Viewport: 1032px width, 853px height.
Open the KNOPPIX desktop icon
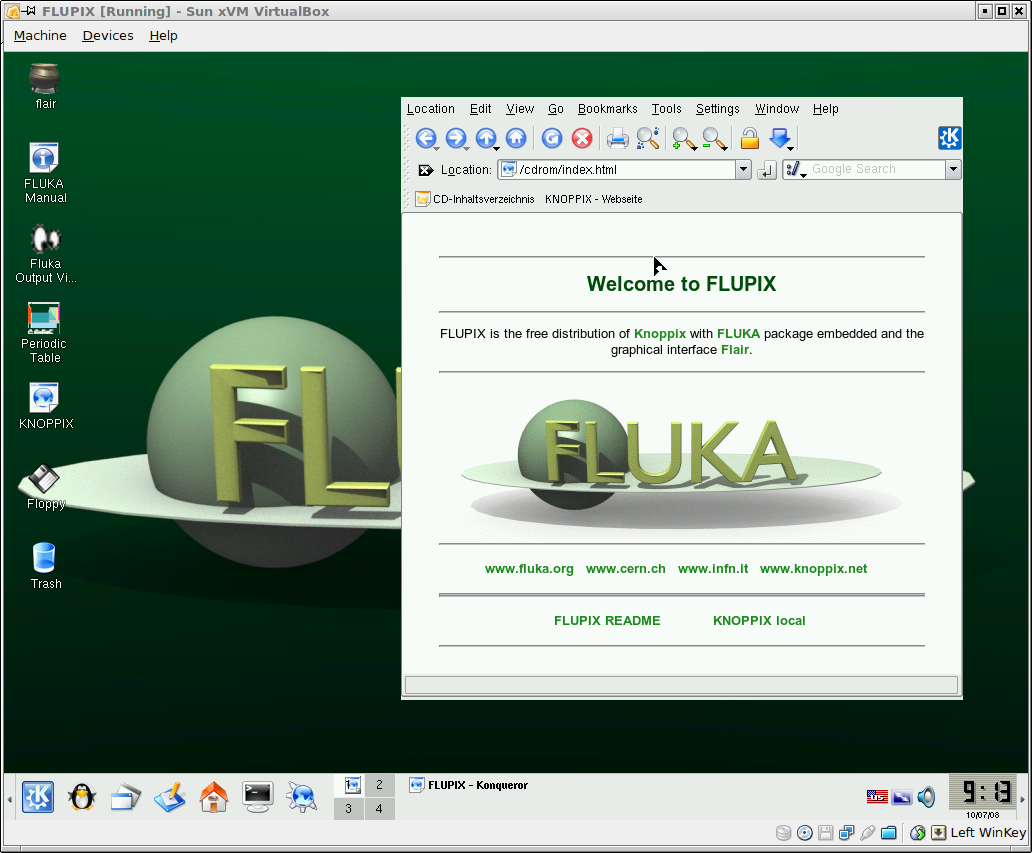coord(45,406)
